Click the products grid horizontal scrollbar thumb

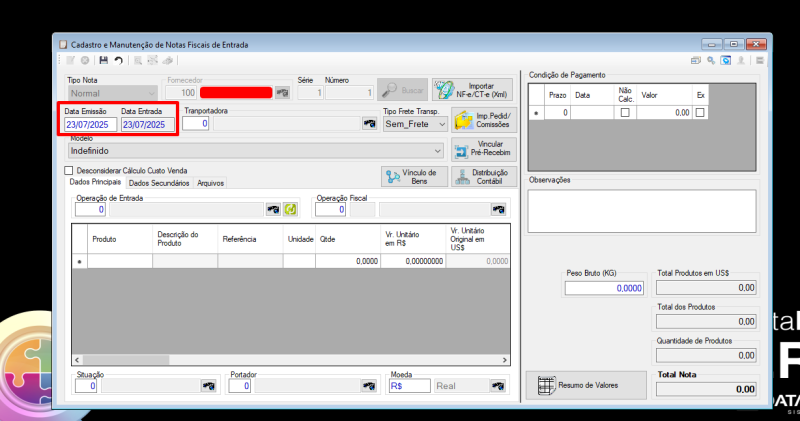click(126, 360)
